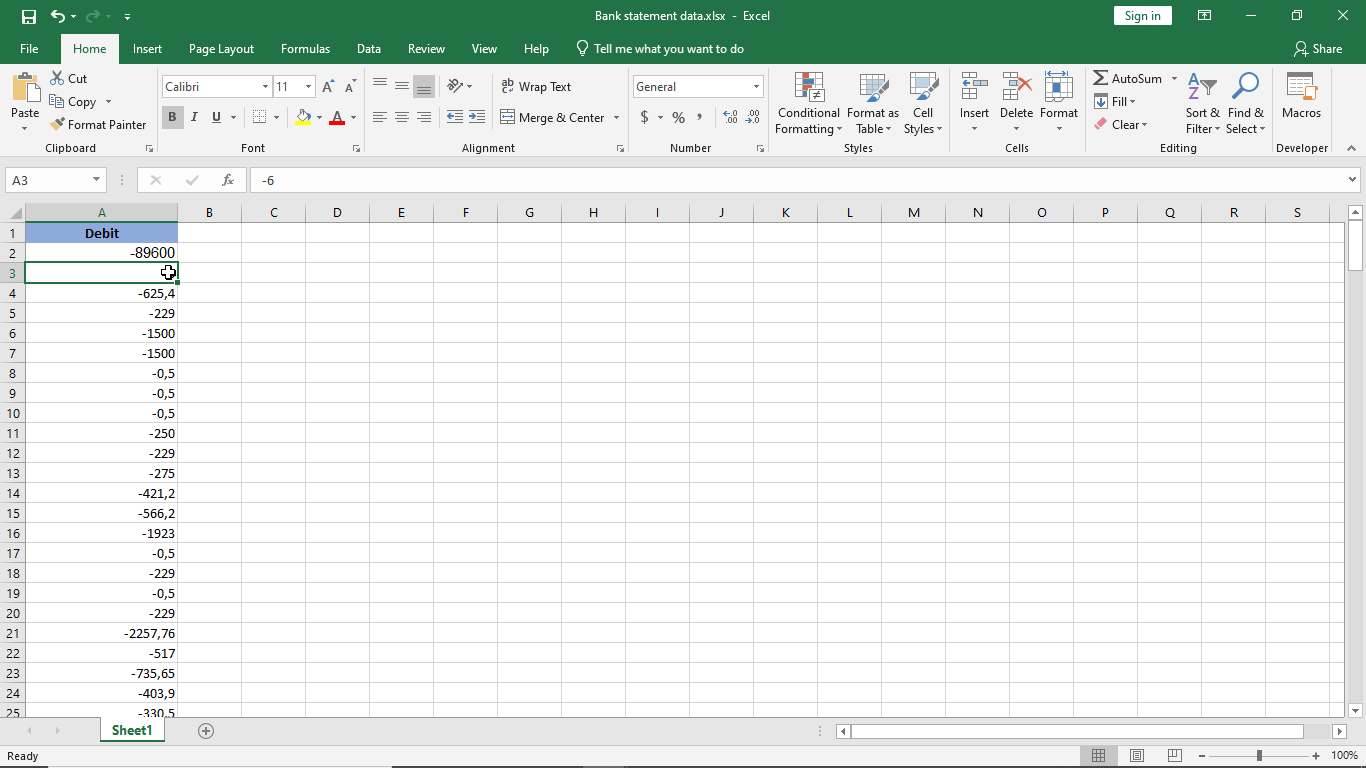Switch to the Review tab

(426, 48)
